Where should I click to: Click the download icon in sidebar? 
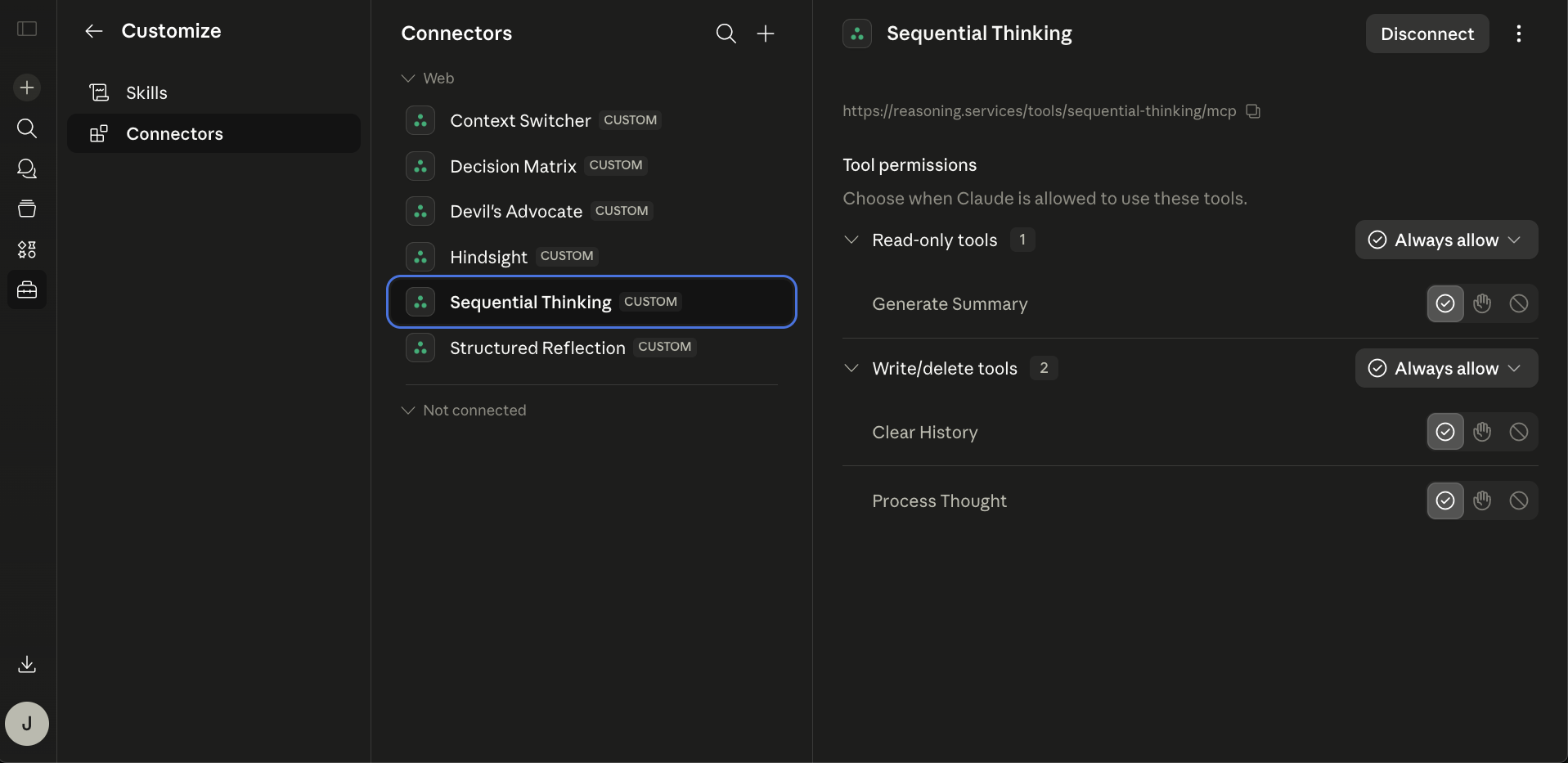tap(27, 664)
